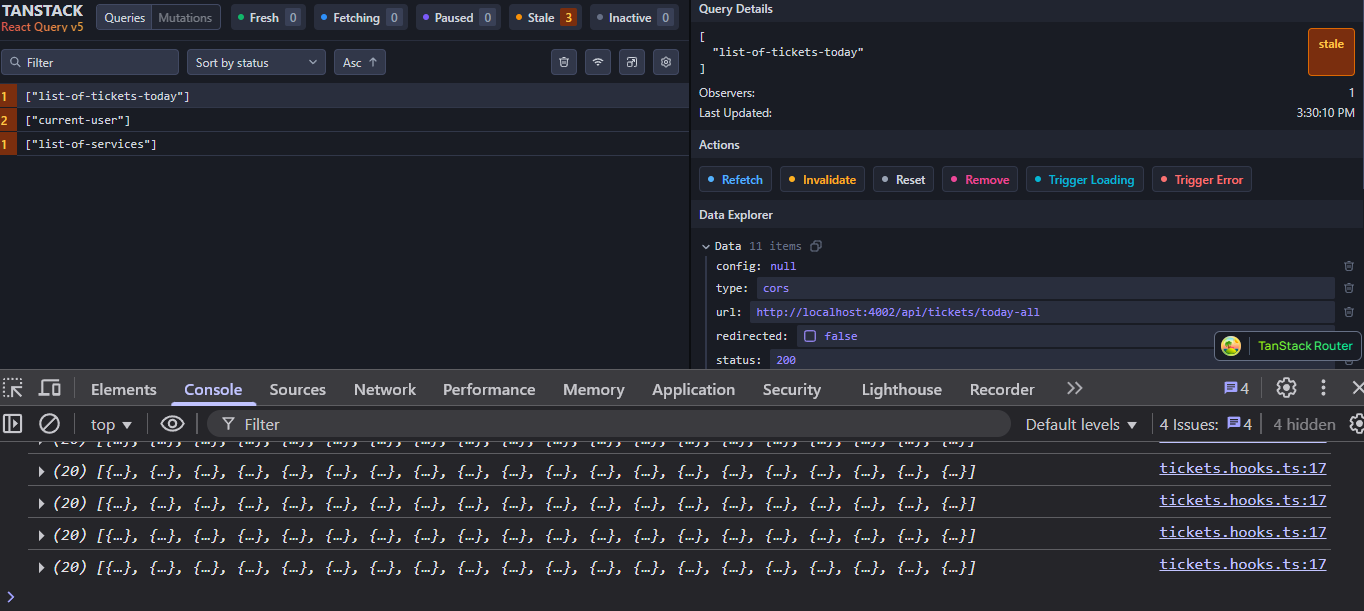Open the Sort by status dropdown
1364x611 pixels.
pyautogui.click(x=256, y=62)
